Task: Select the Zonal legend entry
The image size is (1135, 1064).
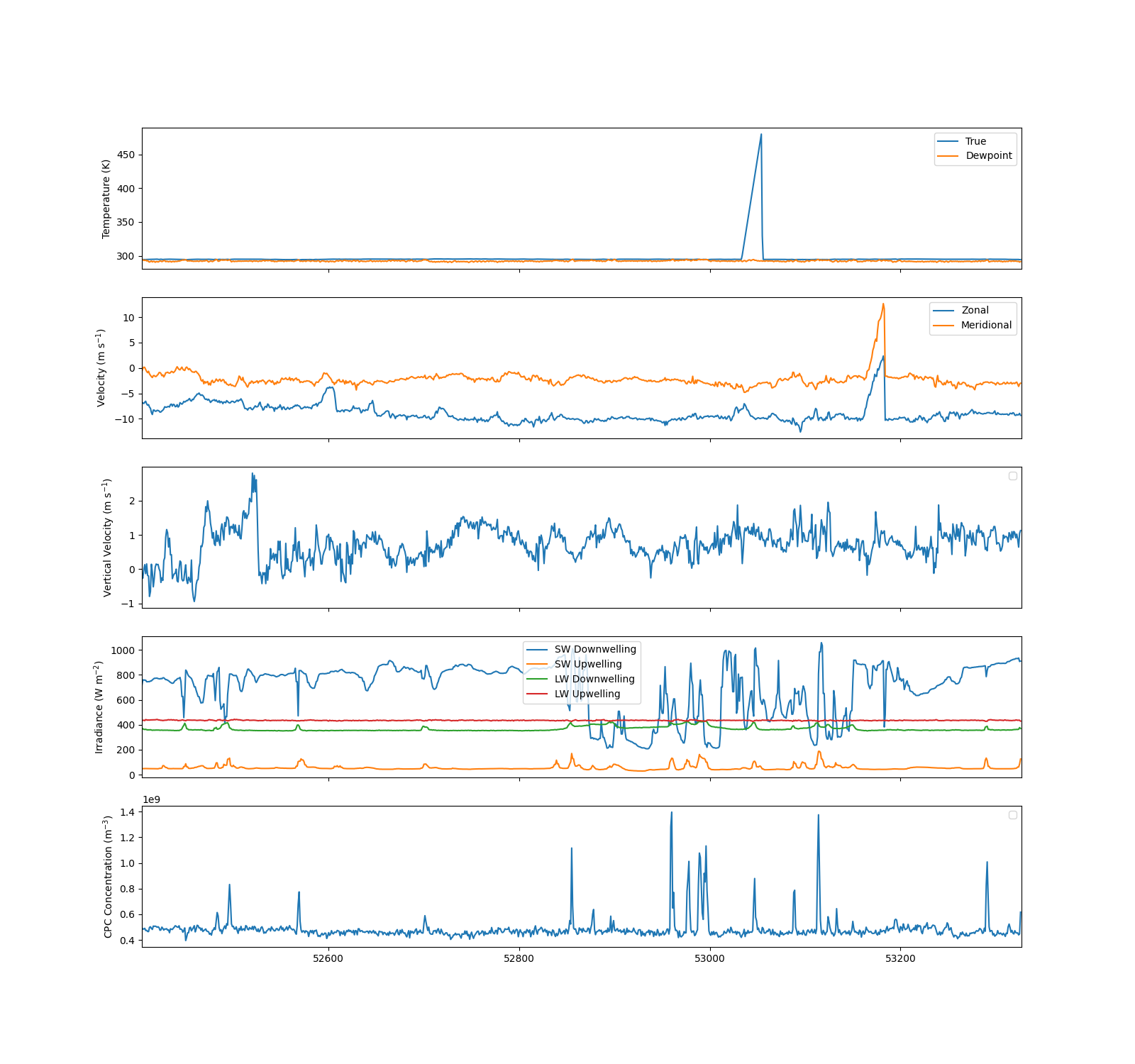Action: pyautogui.click(x=975, y=310)
